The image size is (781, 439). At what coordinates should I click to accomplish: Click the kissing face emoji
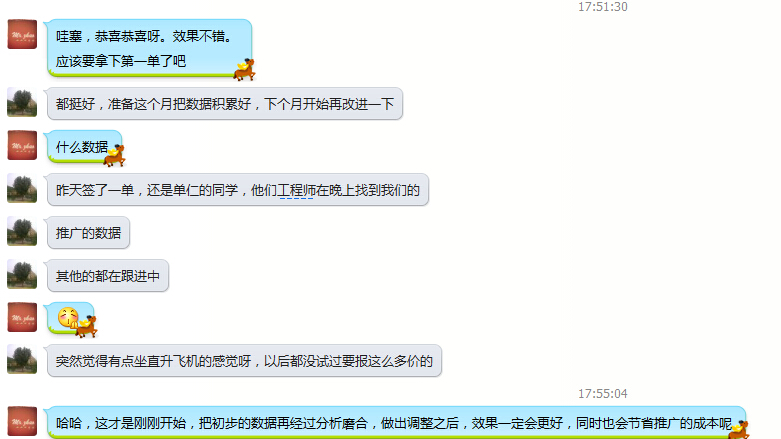pos(68,317)
